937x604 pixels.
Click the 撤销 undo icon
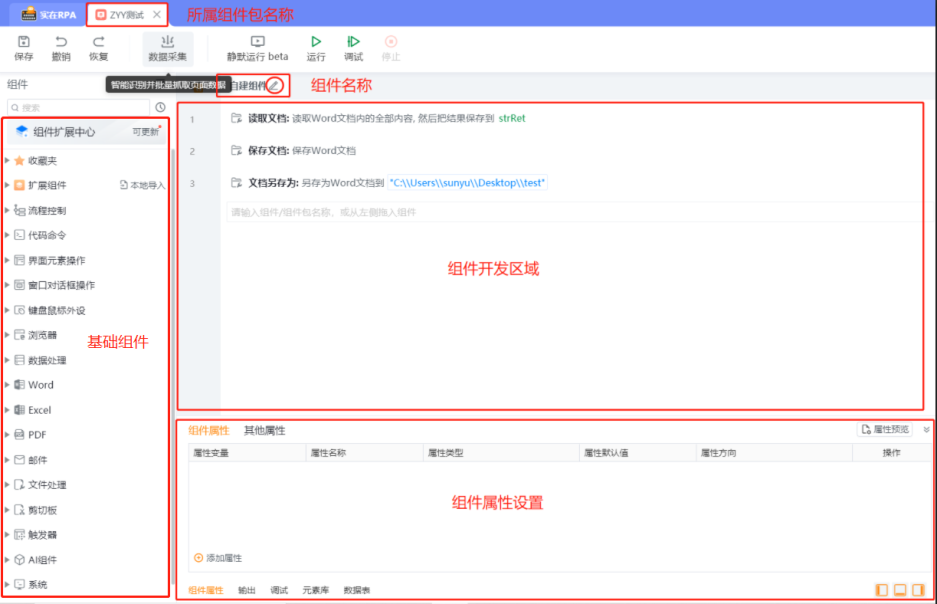[x=61, y=42]
